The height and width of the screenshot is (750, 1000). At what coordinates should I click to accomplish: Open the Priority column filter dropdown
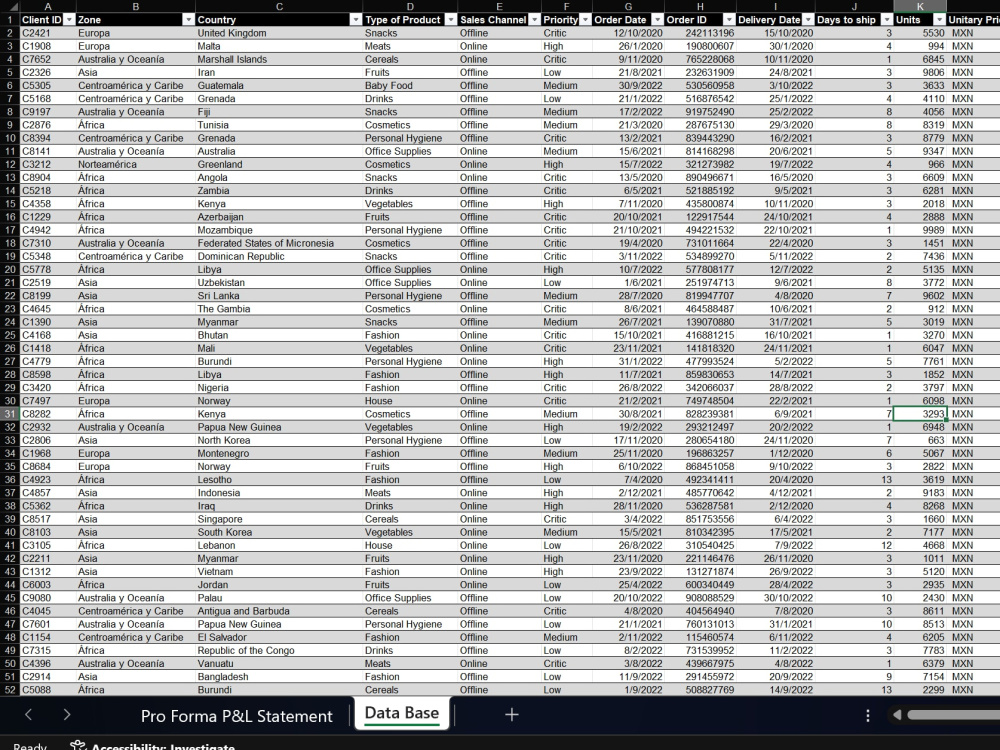click(x=585, y=20)
